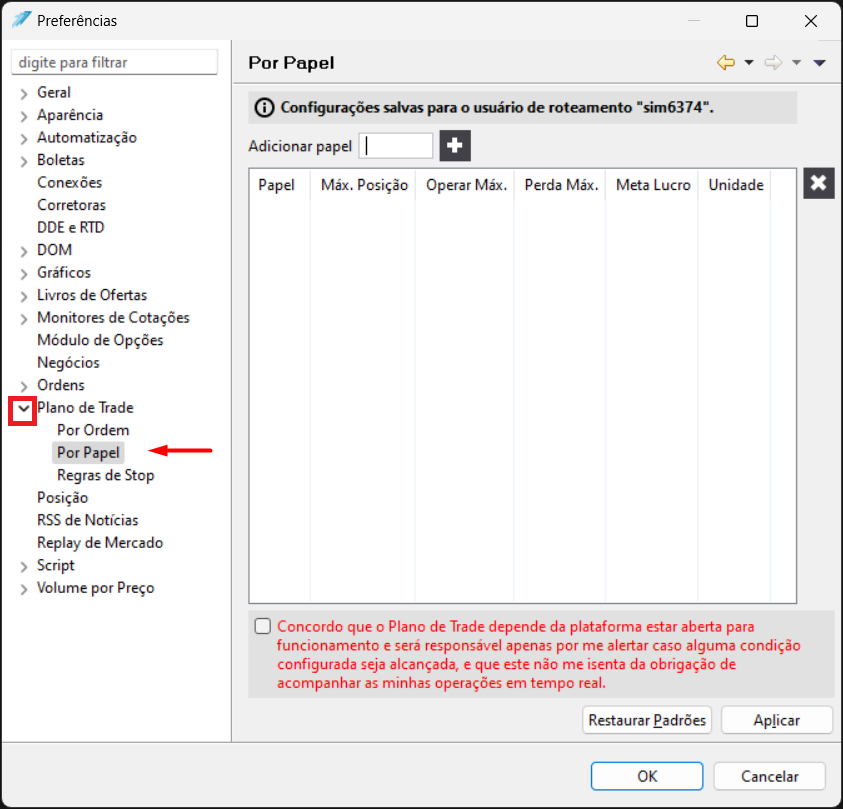This screenshot has height=809, width=843.
Task: Select Módulo de Opções item
Action: [x=100, y=340]
